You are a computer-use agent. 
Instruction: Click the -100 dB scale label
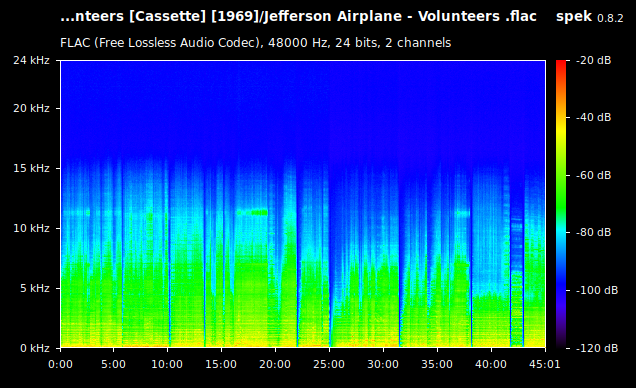click(x=597, y=290)
